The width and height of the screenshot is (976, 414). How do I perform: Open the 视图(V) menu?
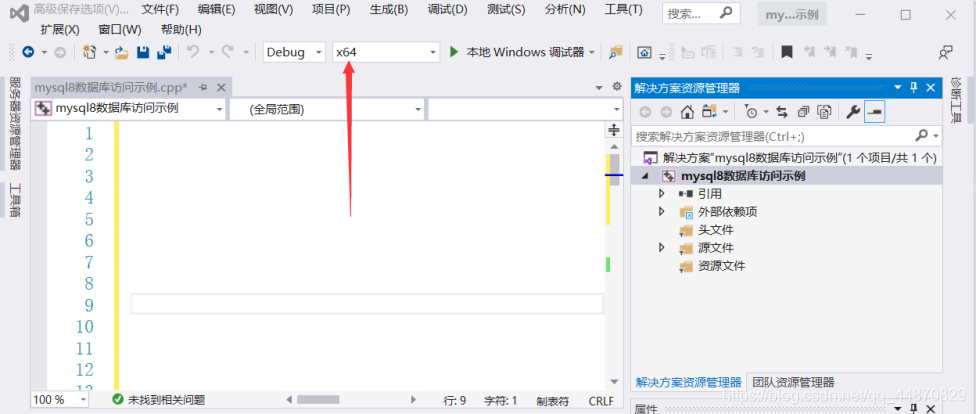click(x=273, y=10)
